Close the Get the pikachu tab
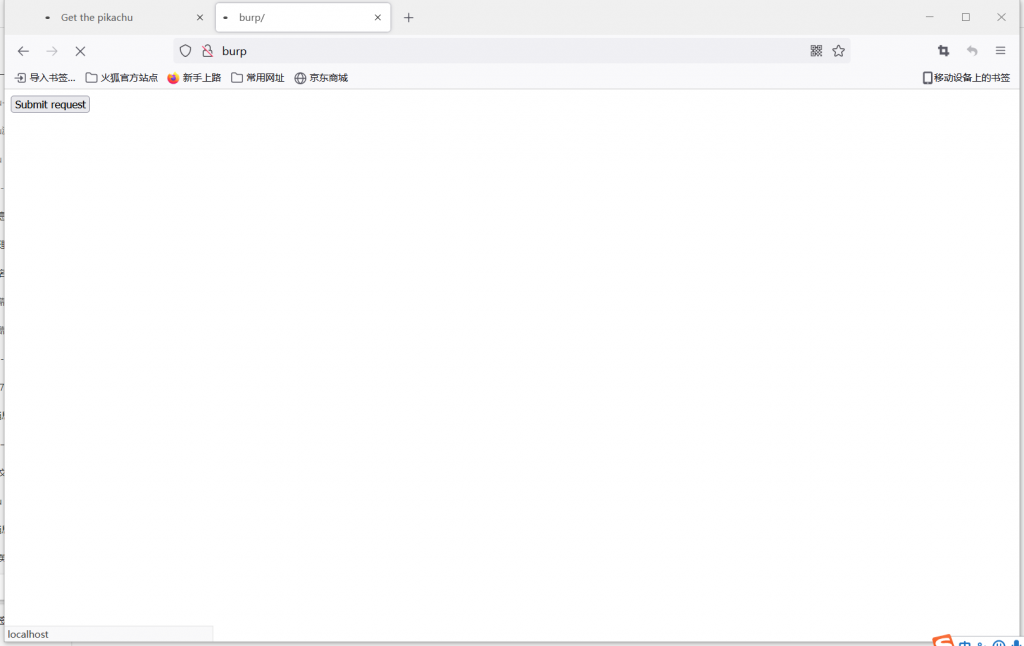 click(x=200, y=18)
